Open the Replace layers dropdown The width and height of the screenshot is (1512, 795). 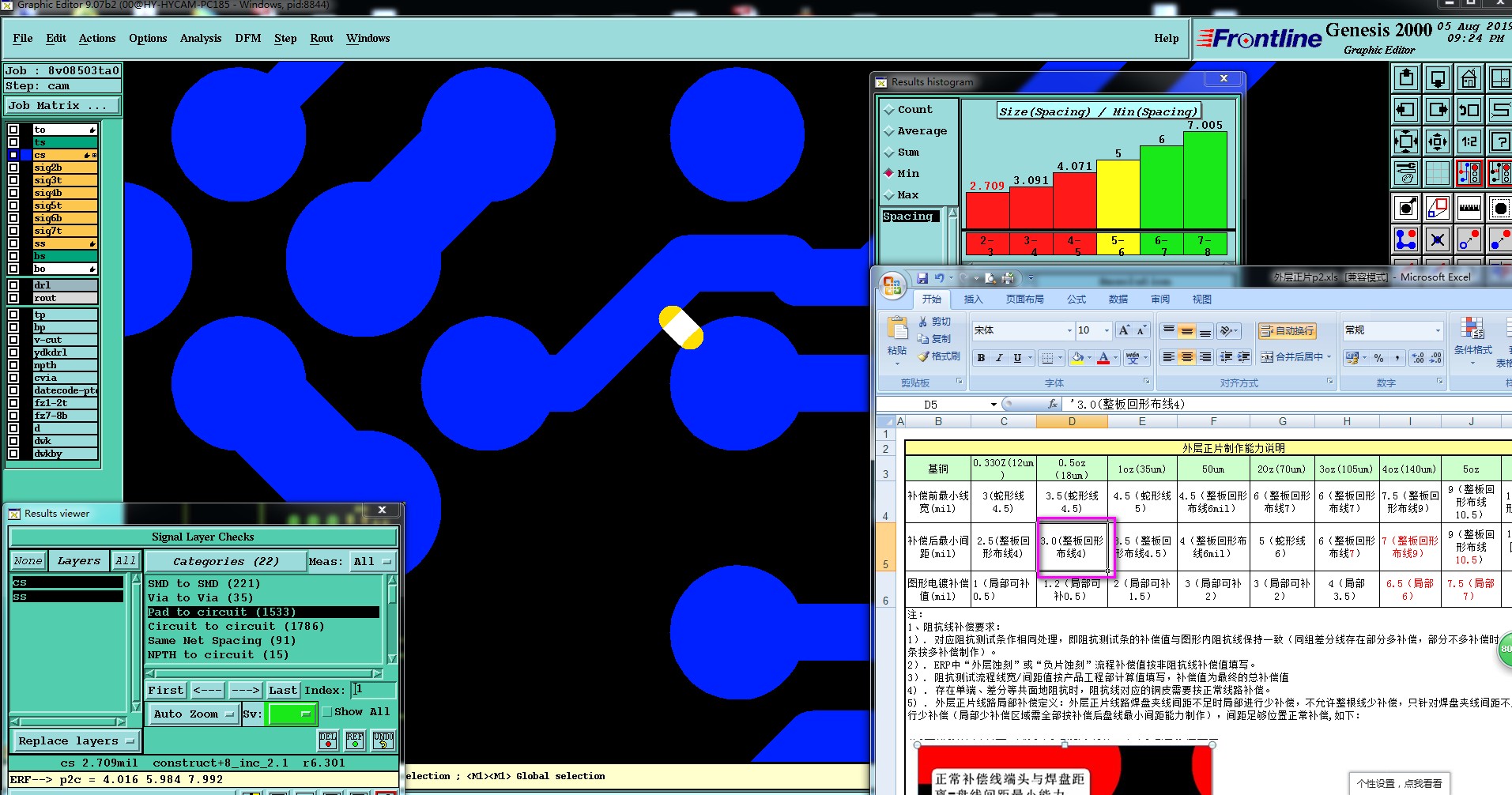[76, 740]
